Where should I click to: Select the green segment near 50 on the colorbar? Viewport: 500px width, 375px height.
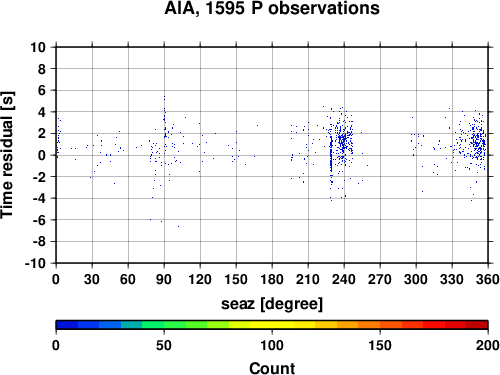(x=164, y=325)
